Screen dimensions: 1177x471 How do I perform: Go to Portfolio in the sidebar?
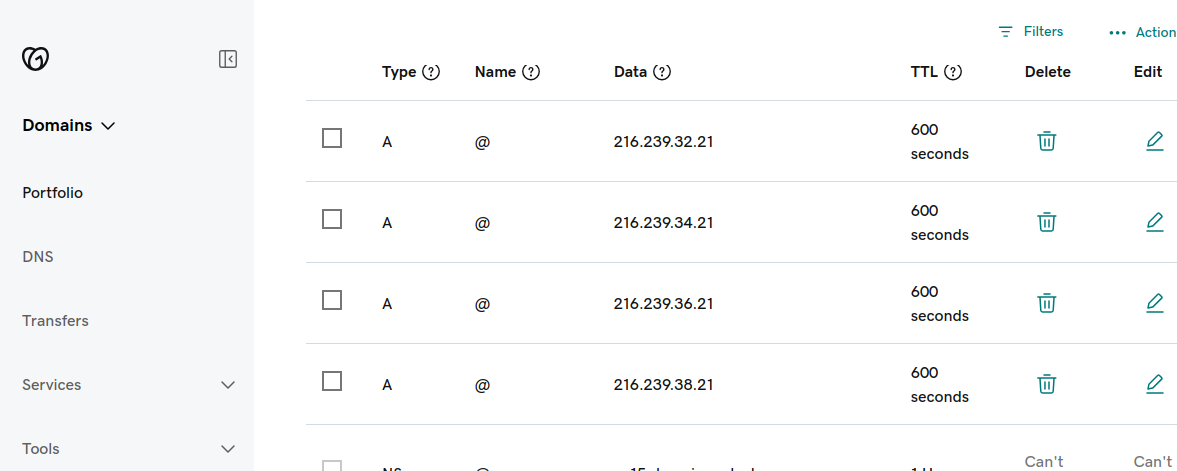point(53,193)
